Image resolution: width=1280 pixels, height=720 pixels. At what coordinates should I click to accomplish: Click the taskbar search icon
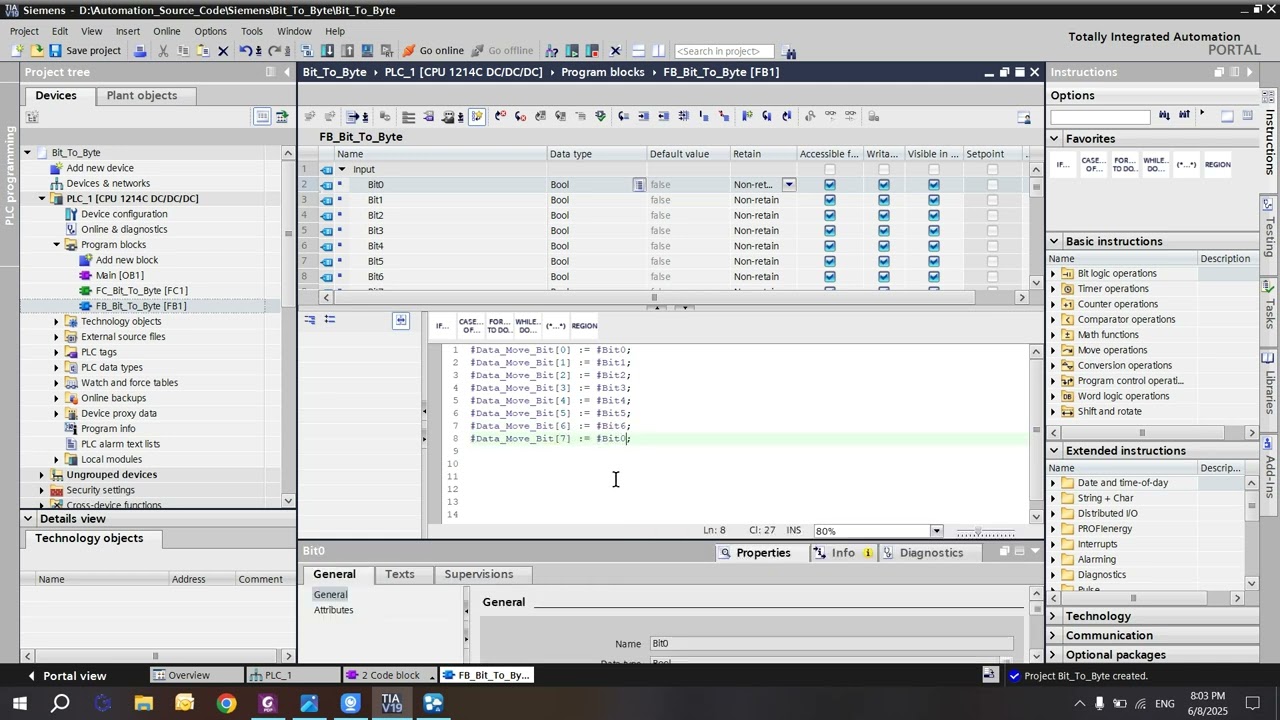[x=61, y=704]
